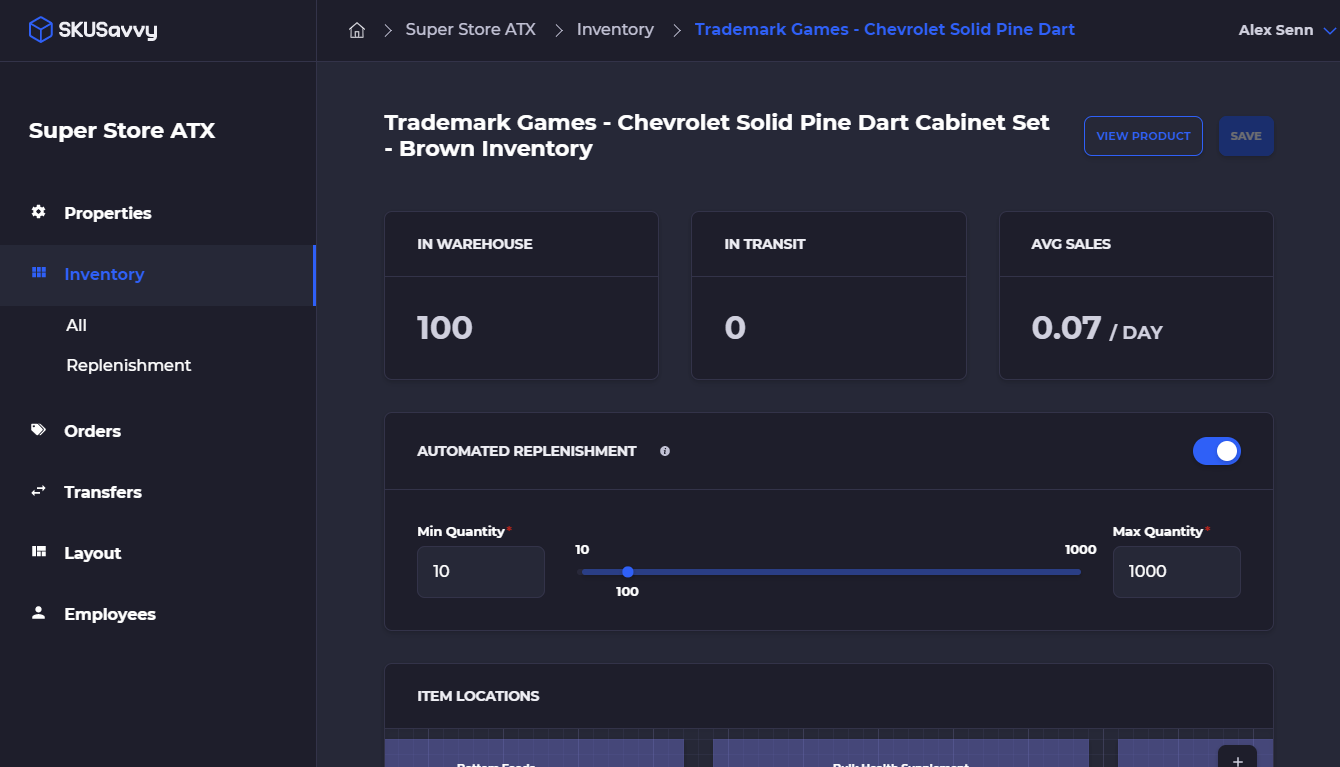Go to home via breadcrumb house icon
The height and width of the screenshot is (767, 1340).
(x=357, y=30)
